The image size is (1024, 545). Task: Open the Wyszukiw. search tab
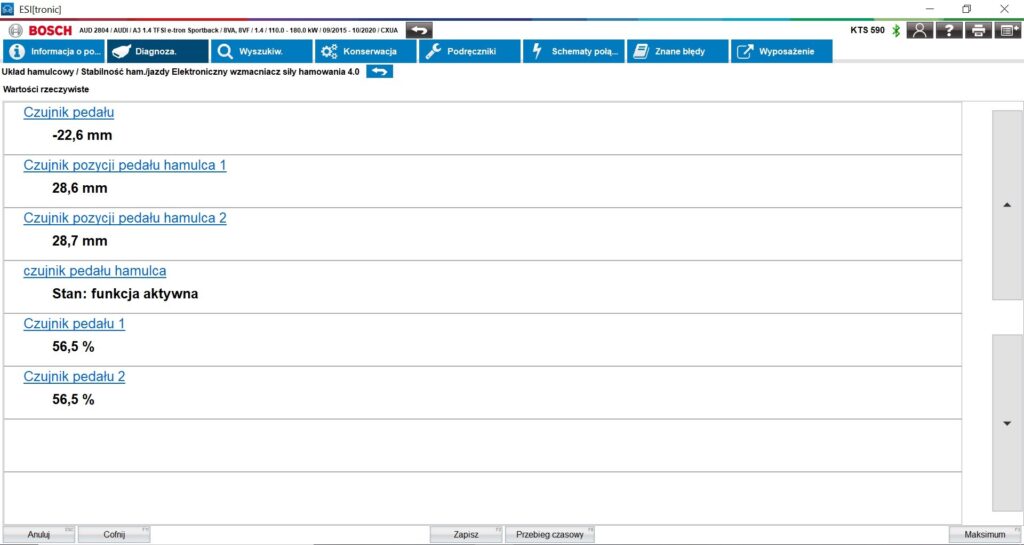(x=261, y=51)
